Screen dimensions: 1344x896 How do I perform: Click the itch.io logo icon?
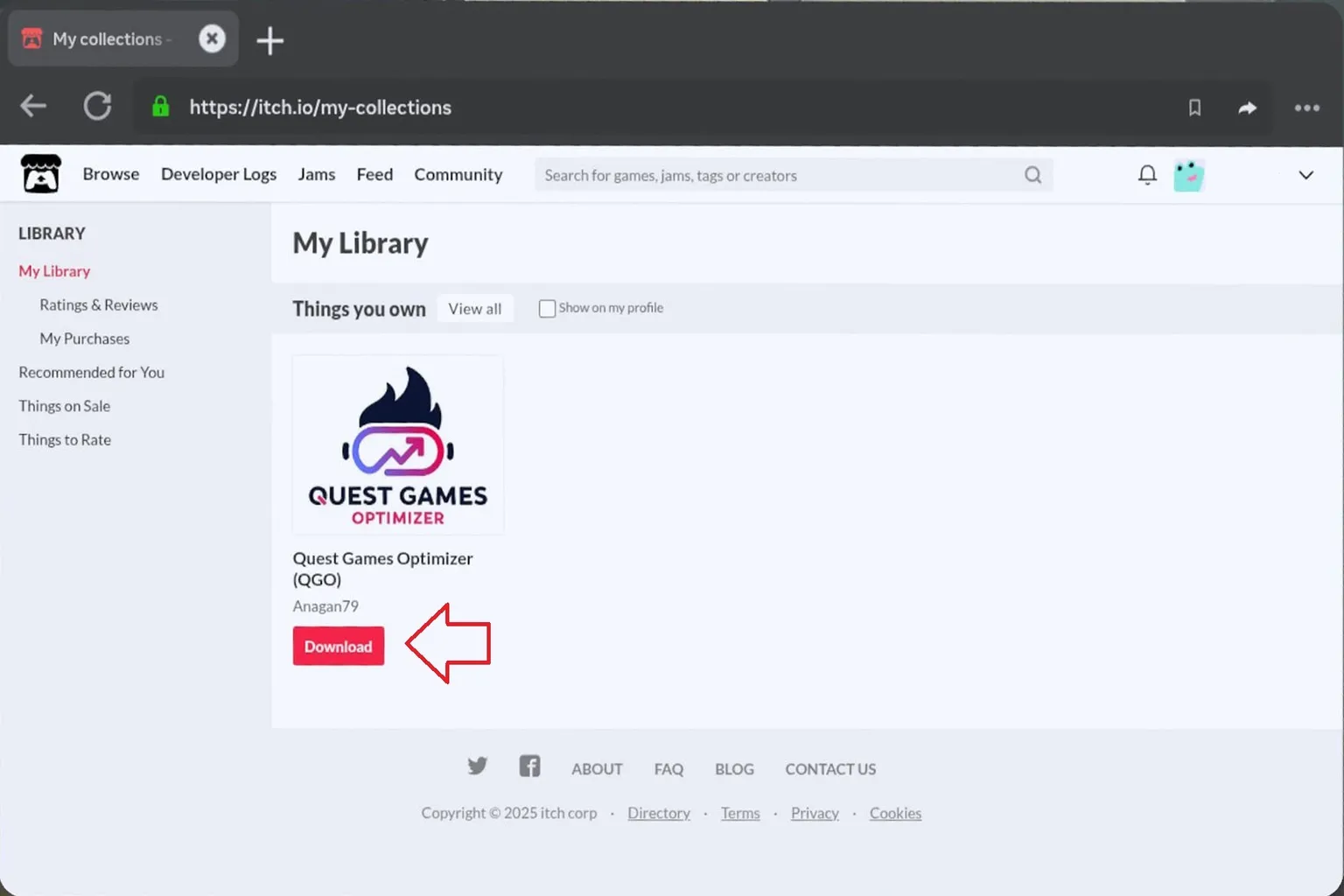[40, 174]
